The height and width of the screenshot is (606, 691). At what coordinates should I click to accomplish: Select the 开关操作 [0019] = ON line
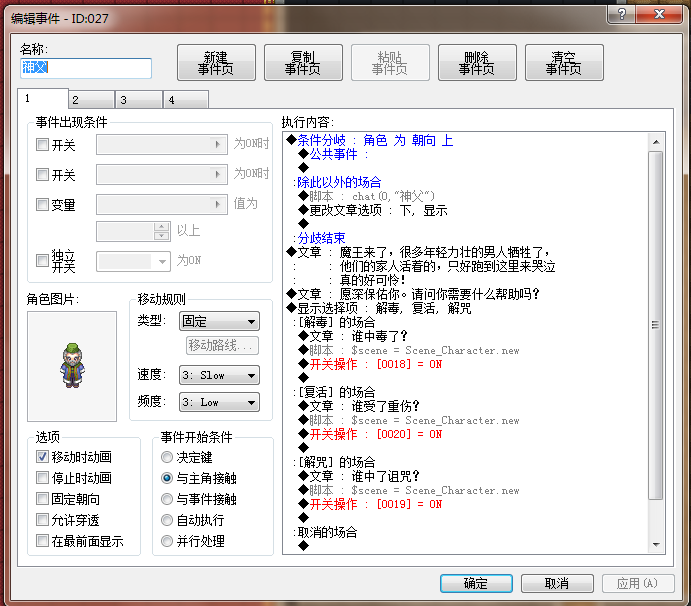(x=370, y=504)
